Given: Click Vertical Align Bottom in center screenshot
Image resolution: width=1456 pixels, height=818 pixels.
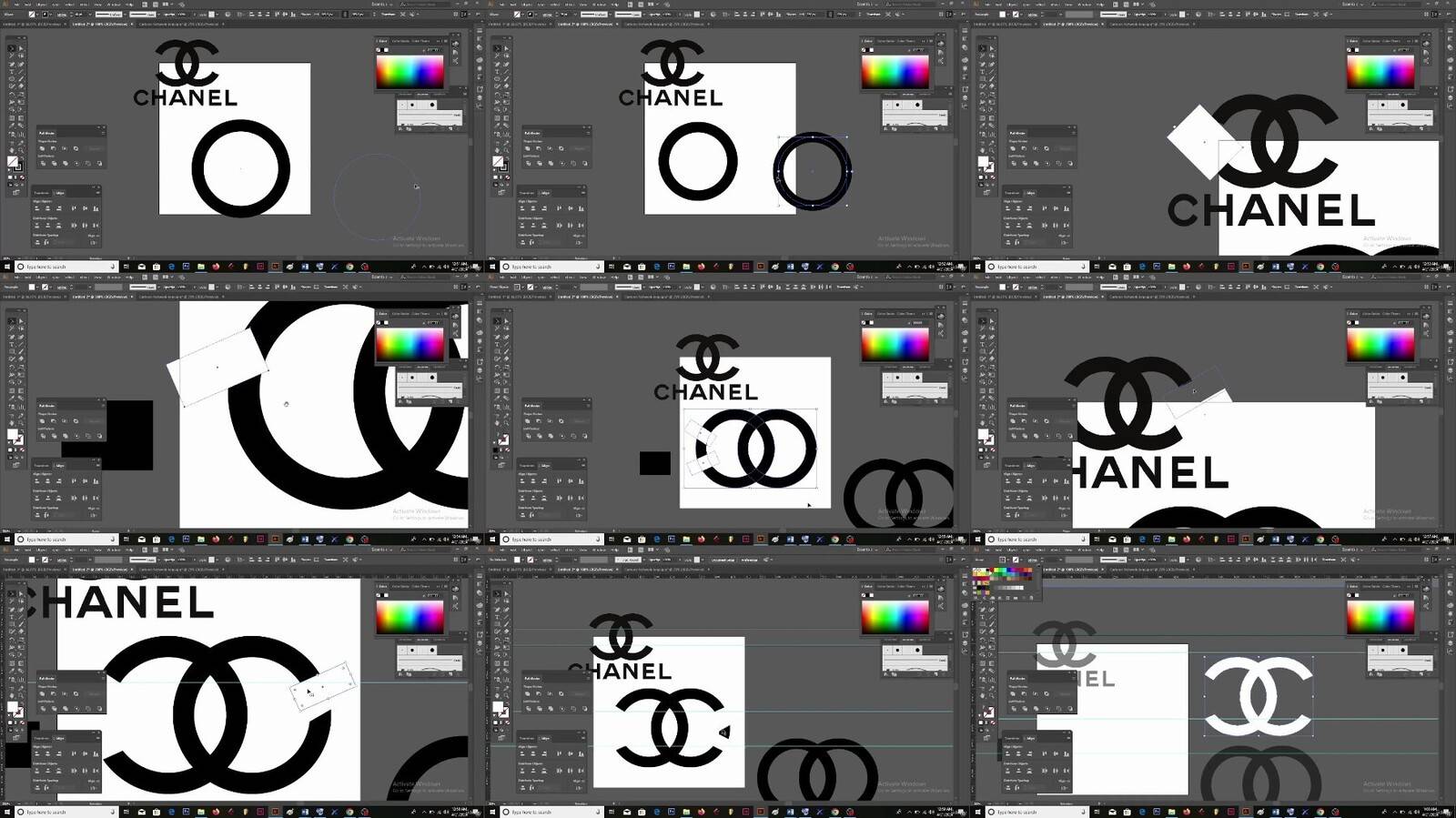Looking at the screenshot, I should [x=581, y=481].
